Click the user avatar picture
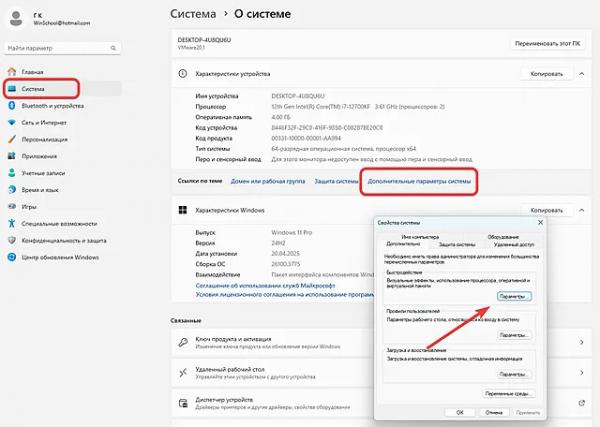Screen dimensions: 600x427 click(16, 18)
